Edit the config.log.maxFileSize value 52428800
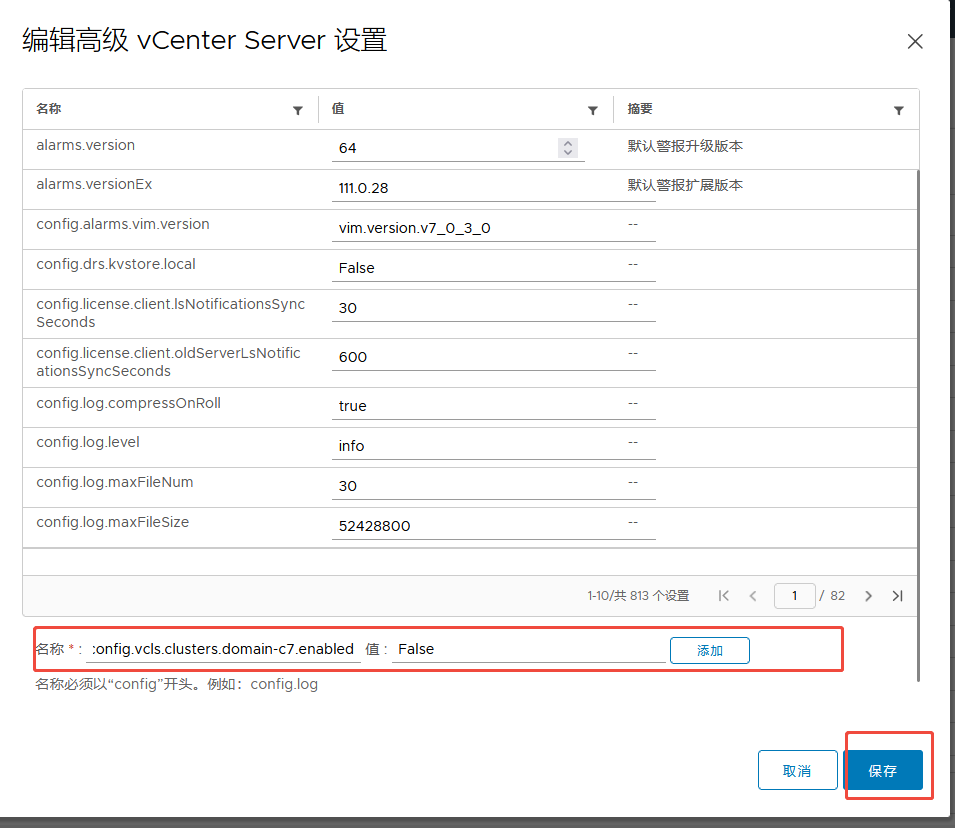Screen dimensions: 955x828 coord(493,526)
